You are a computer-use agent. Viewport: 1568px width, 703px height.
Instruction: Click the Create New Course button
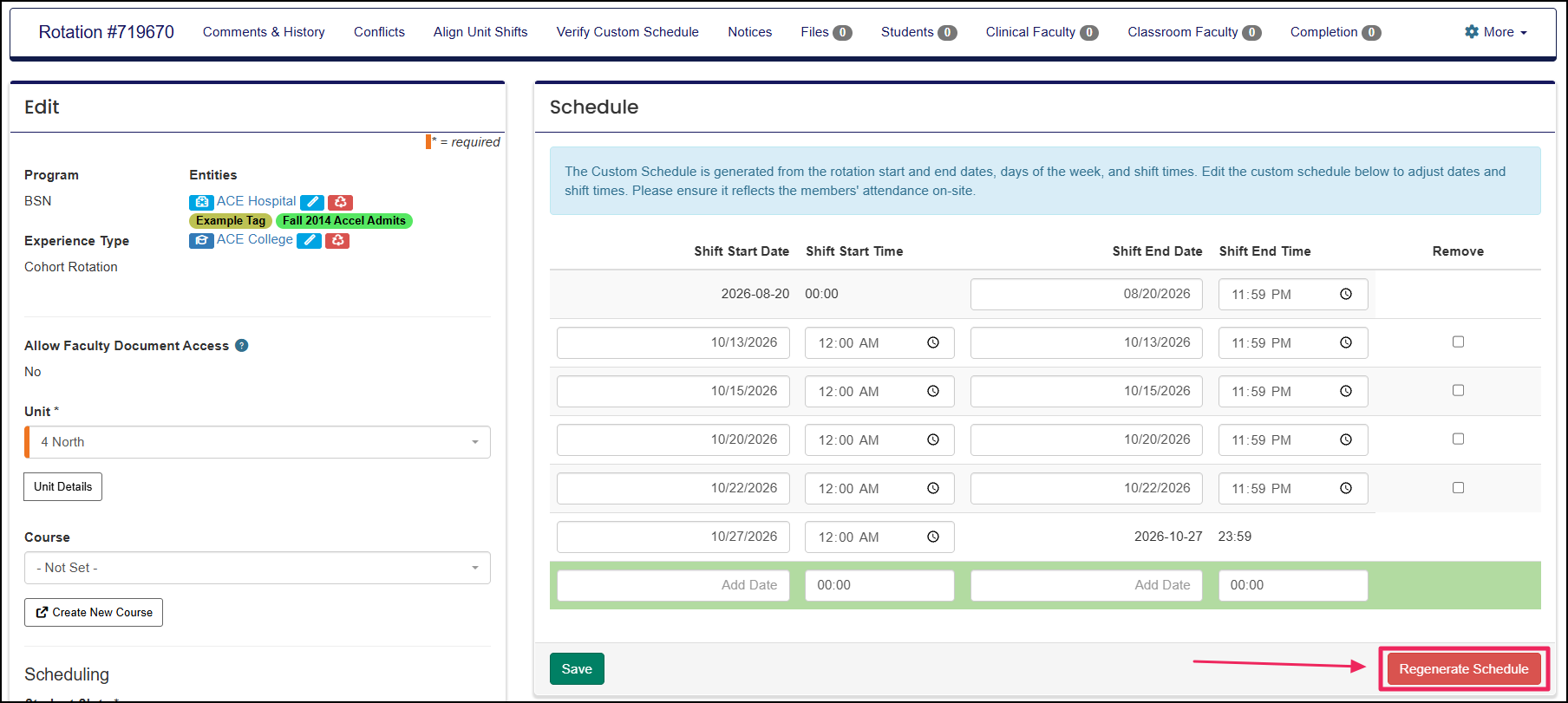coord(94,613)
